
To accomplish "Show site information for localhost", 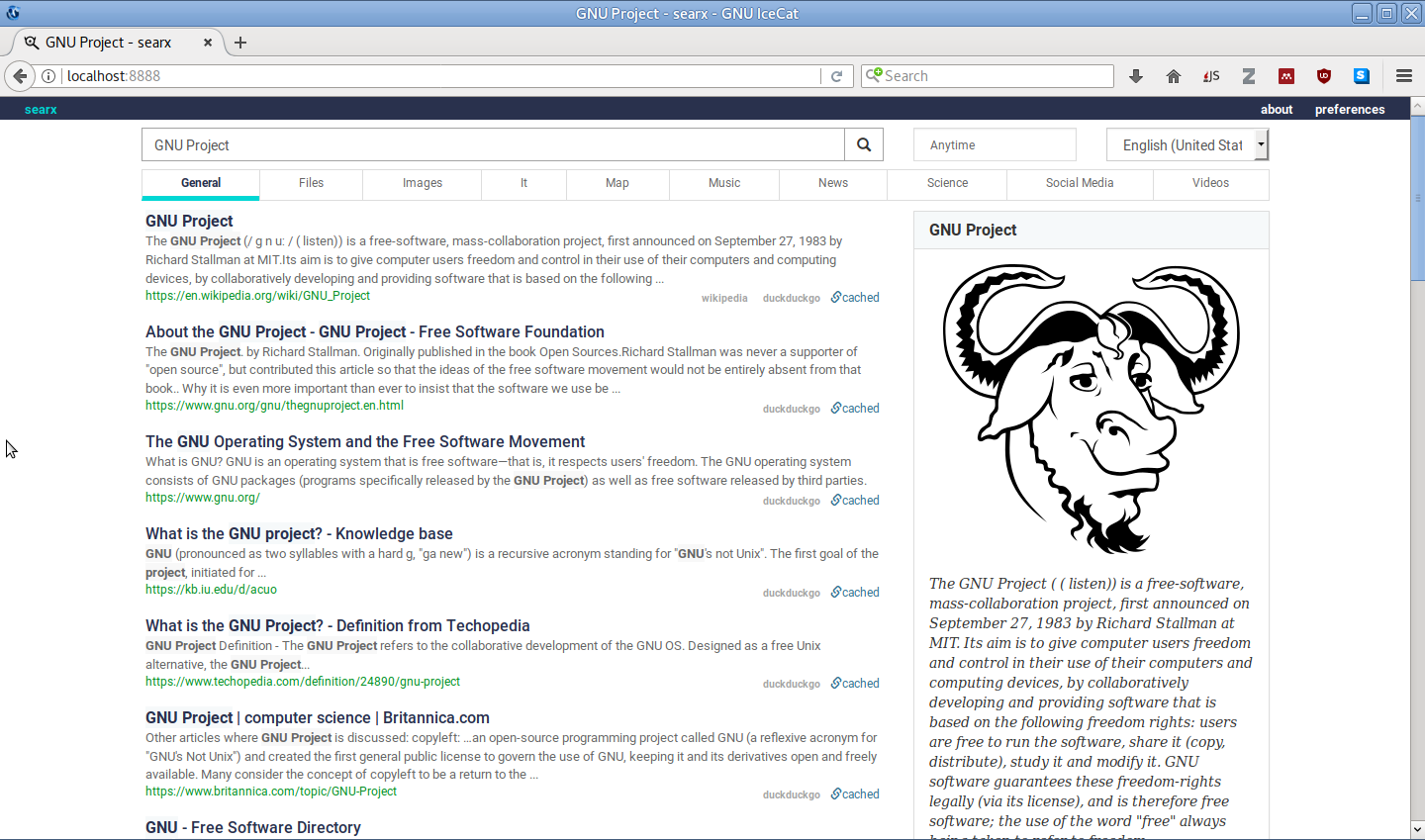I will point(48,76).
